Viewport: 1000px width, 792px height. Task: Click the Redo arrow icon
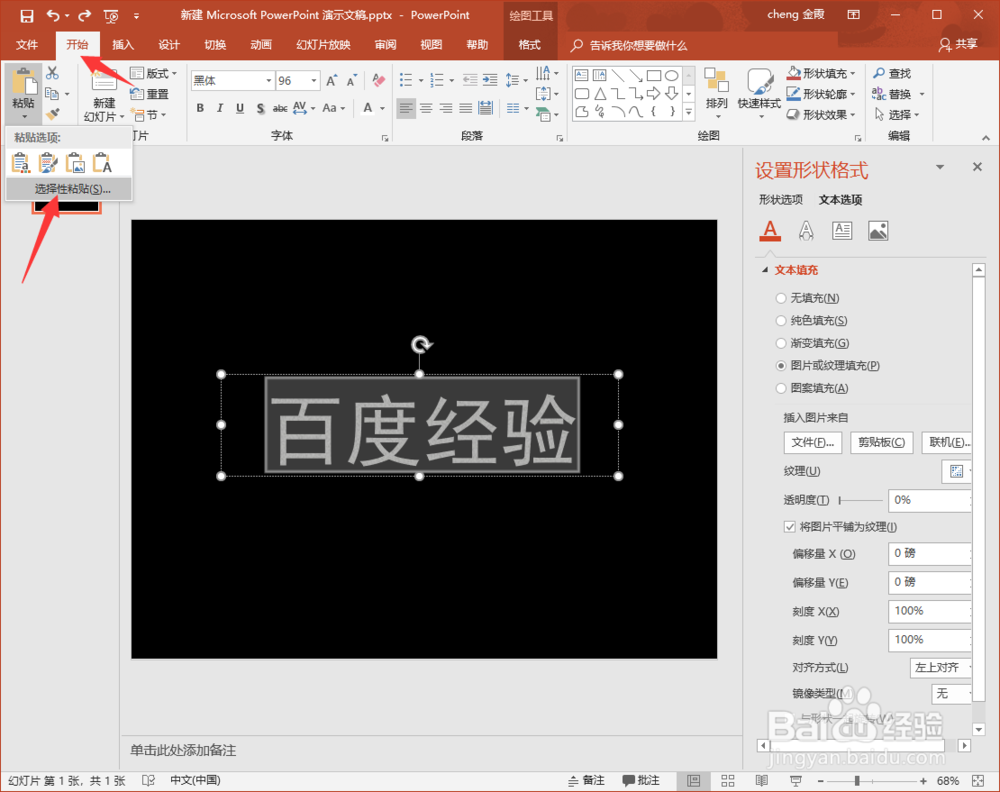84,15
